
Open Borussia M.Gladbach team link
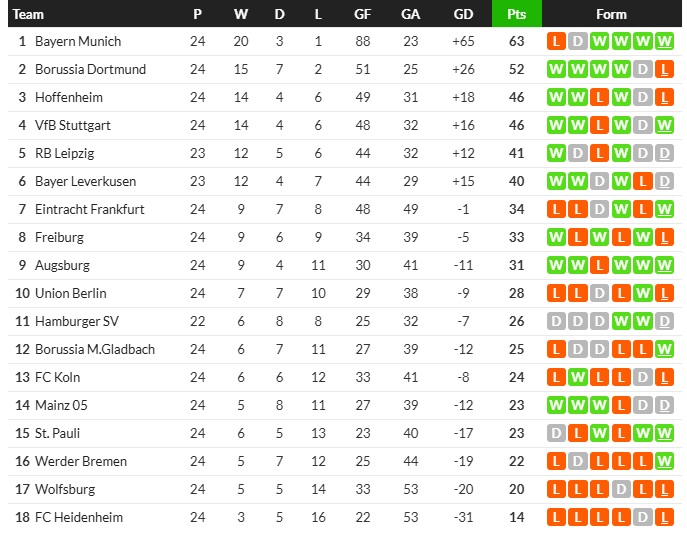[95, 350]
